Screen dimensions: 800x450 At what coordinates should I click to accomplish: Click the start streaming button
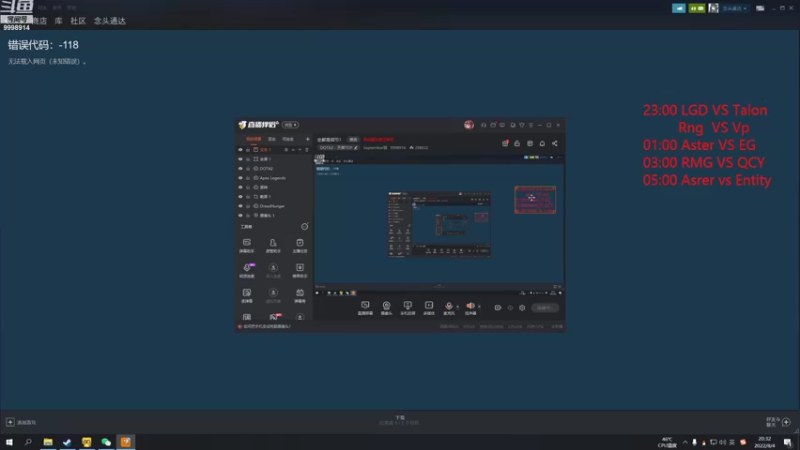[x=545, y=308]
